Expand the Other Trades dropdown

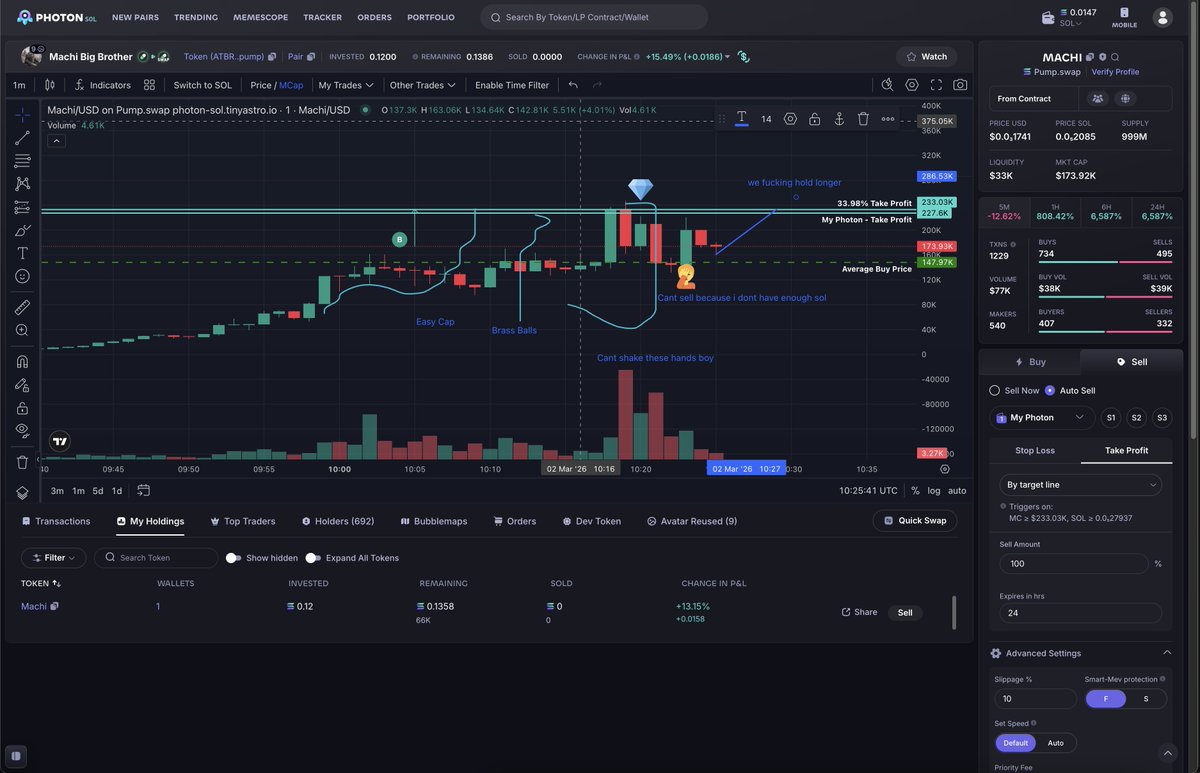click(422, 85)
